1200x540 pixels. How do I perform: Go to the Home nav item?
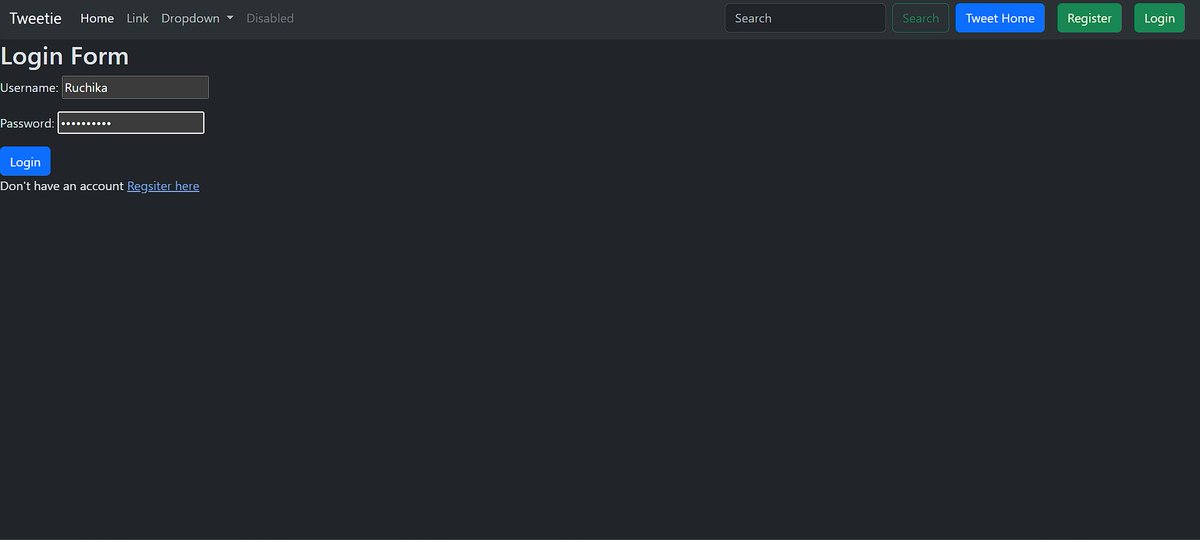[97, 18]
